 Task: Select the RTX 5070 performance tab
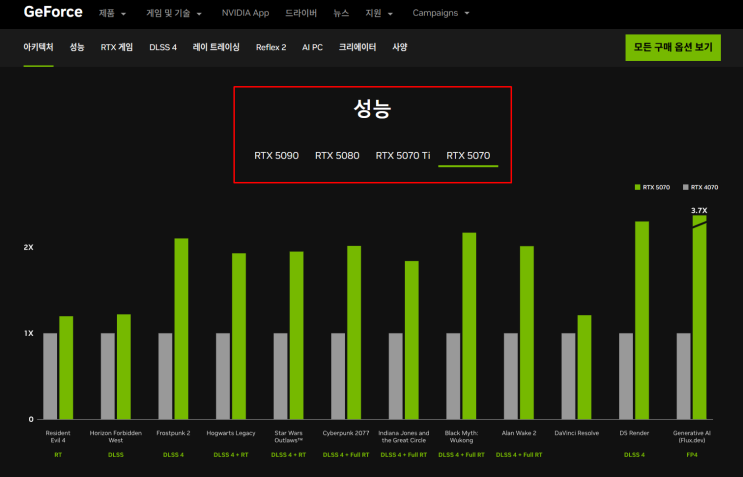[468, 155]
